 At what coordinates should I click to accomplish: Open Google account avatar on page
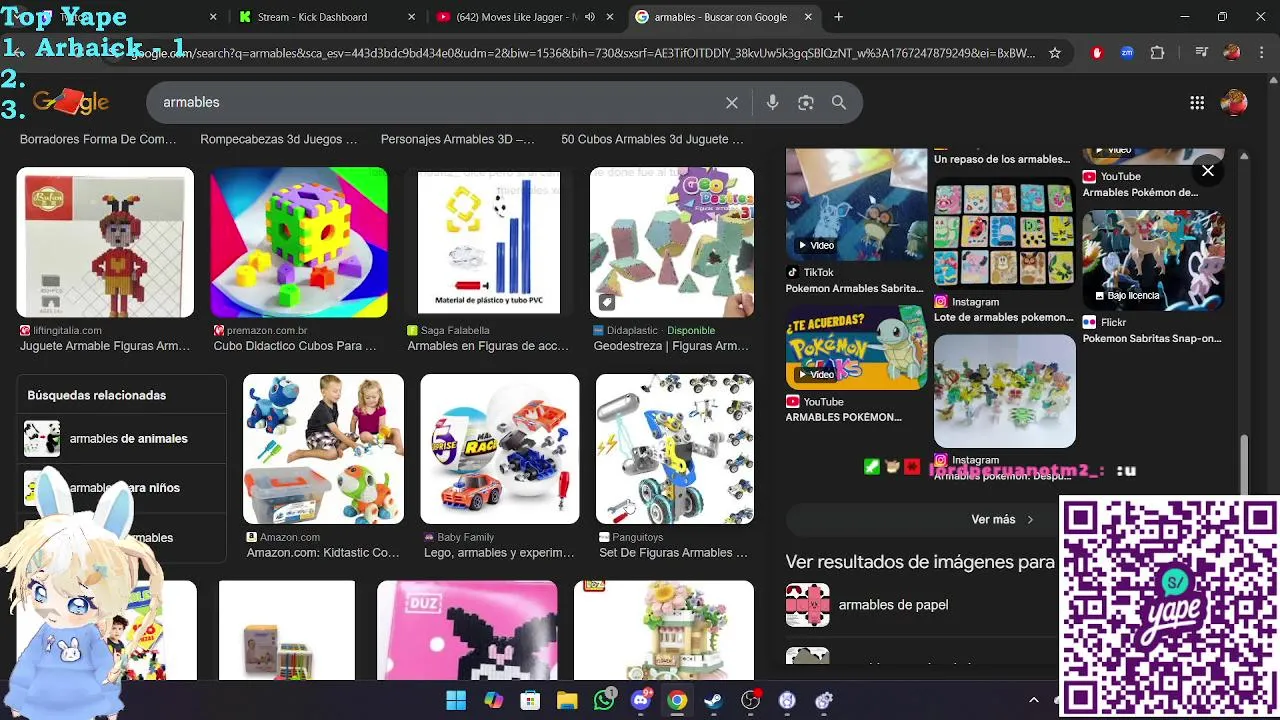point(1235,102)
